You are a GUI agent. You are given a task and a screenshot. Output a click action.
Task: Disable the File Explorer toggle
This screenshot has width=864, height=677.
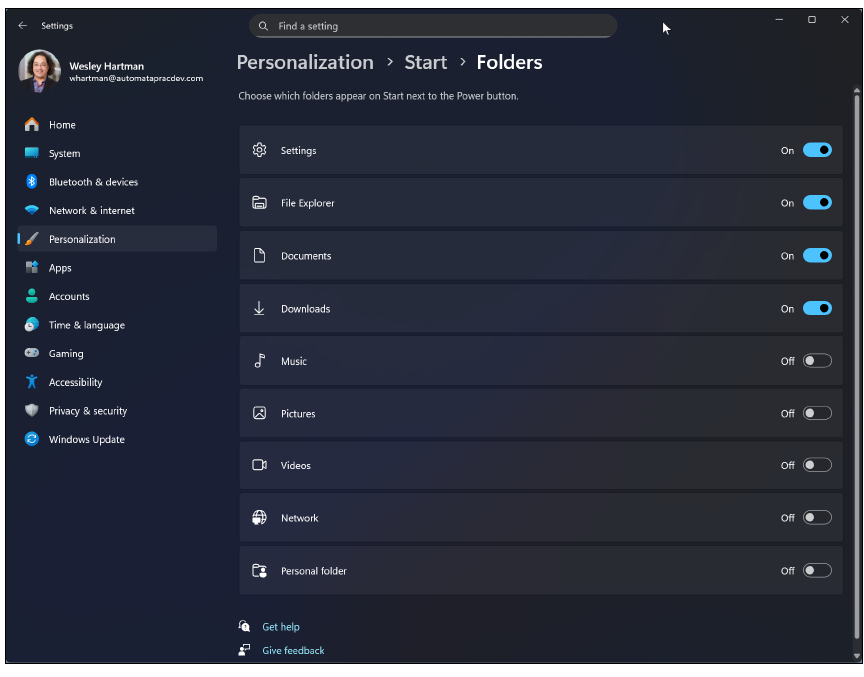pos(817,203)
